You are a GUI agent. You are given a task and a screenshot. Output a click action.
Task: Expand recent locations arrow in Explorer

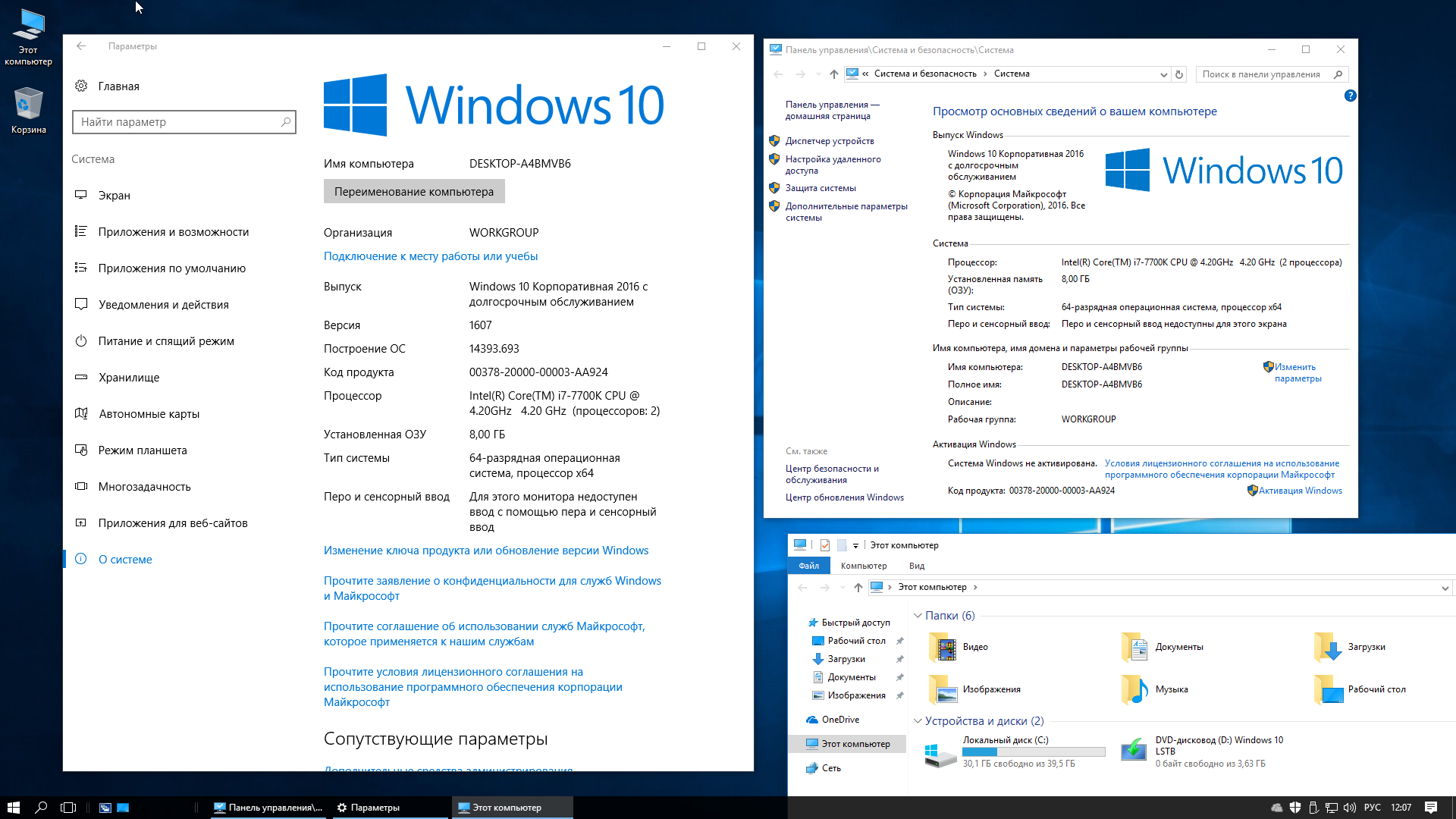pyautogui.click(x=843, y=588)
